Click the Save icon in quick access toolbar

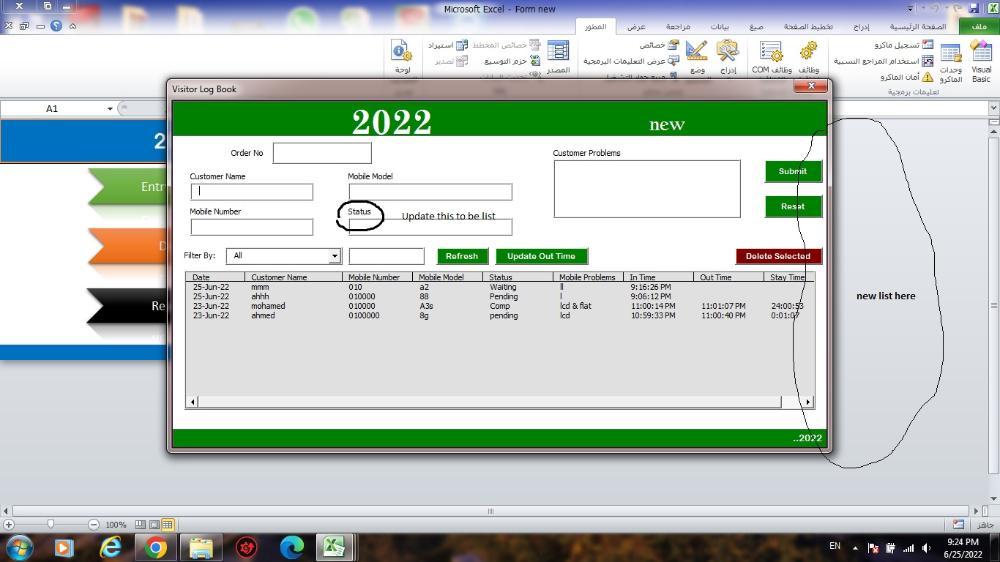coord(973,8)
